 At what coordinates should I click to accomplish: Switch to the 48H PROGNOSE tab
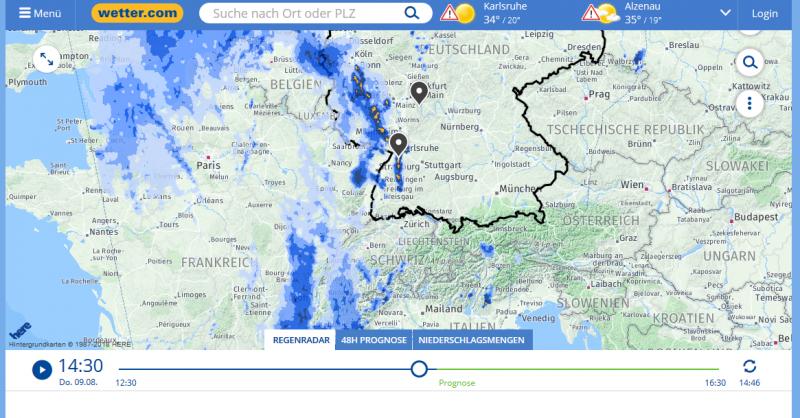coord(373,340)
